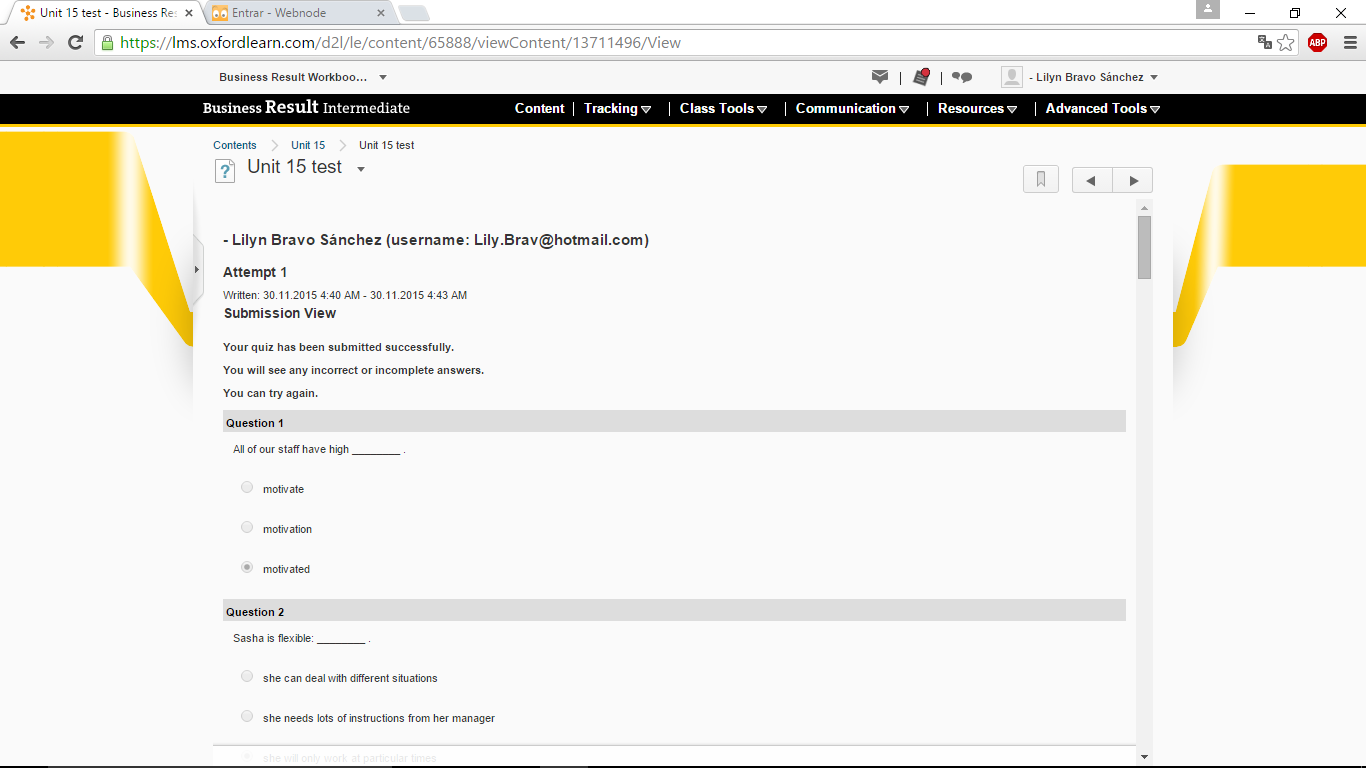
Task: Open the email envelope icon
Action: pyautogui.click(x=880, y=77)
